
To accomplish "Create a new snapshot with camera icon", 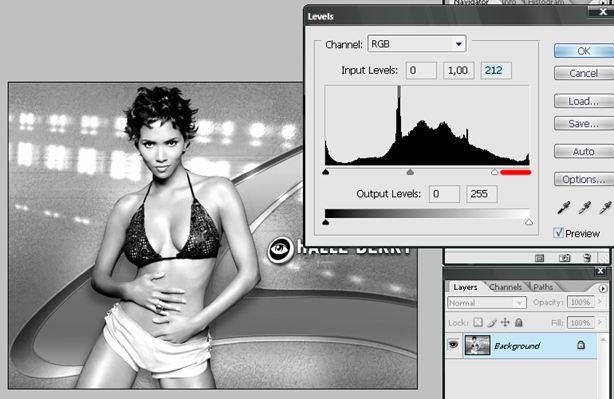I will [x=564, y=258].
